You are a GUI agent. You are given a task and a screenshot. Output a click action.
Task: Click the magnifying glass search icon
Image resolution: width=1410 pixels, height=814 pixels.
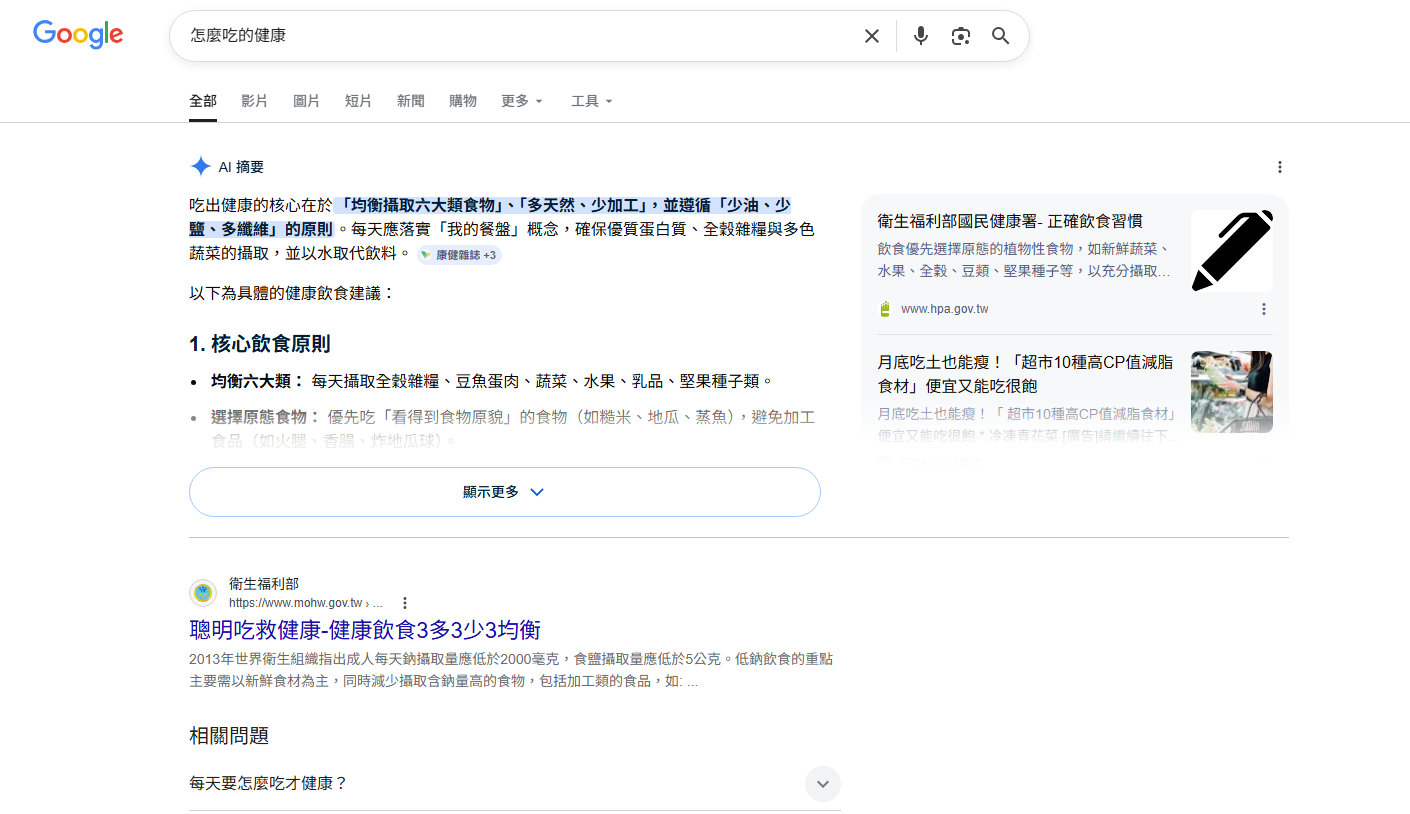coord(1001,36)
